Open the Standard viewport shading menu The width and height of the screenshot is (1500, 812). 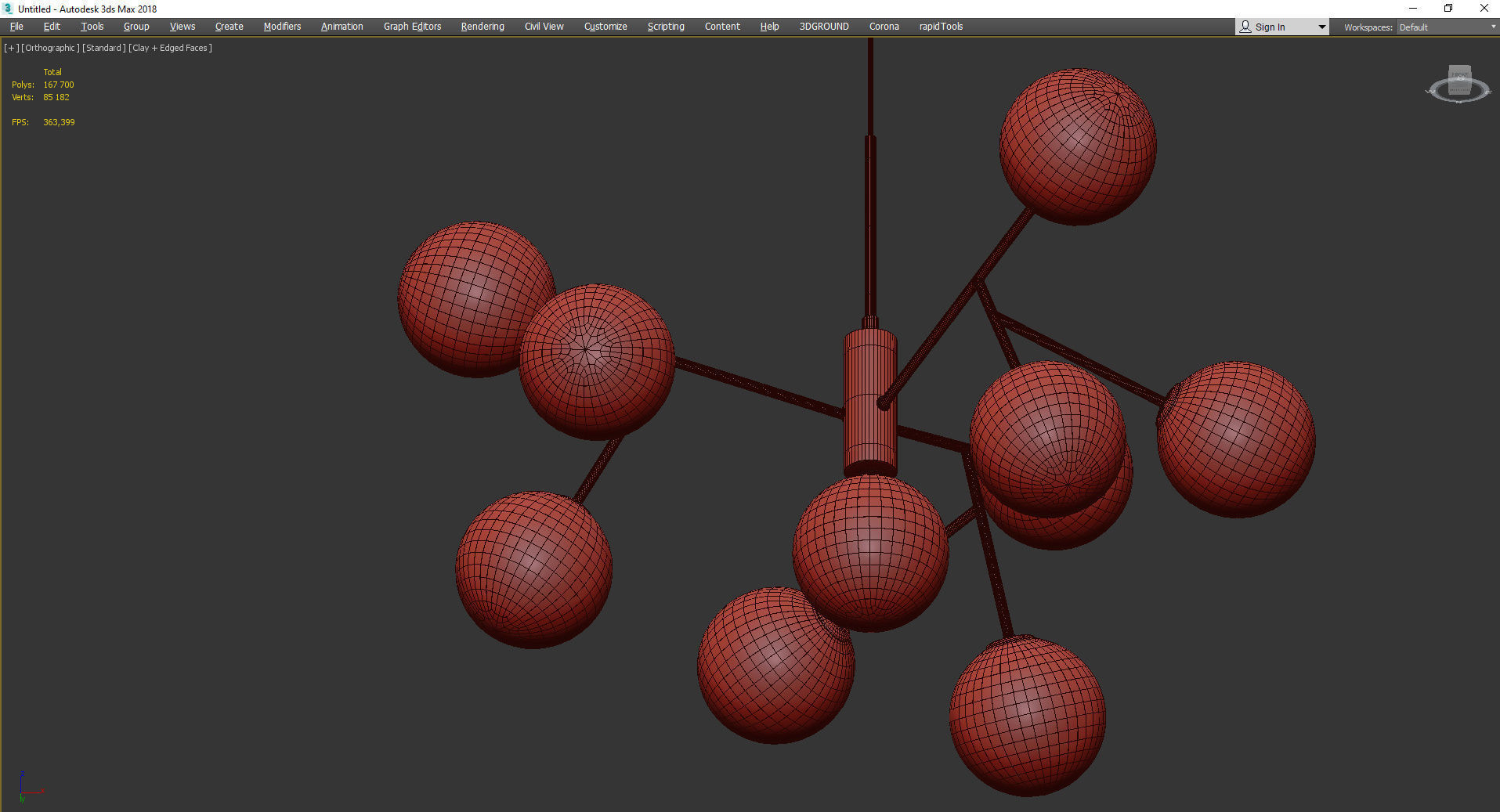point(104,48)
